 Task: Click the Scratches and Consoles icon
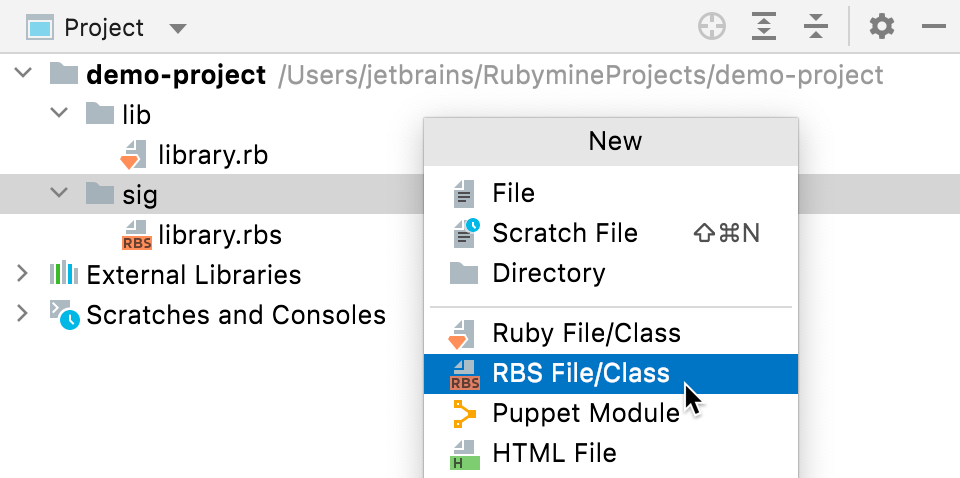click(63, 315)
